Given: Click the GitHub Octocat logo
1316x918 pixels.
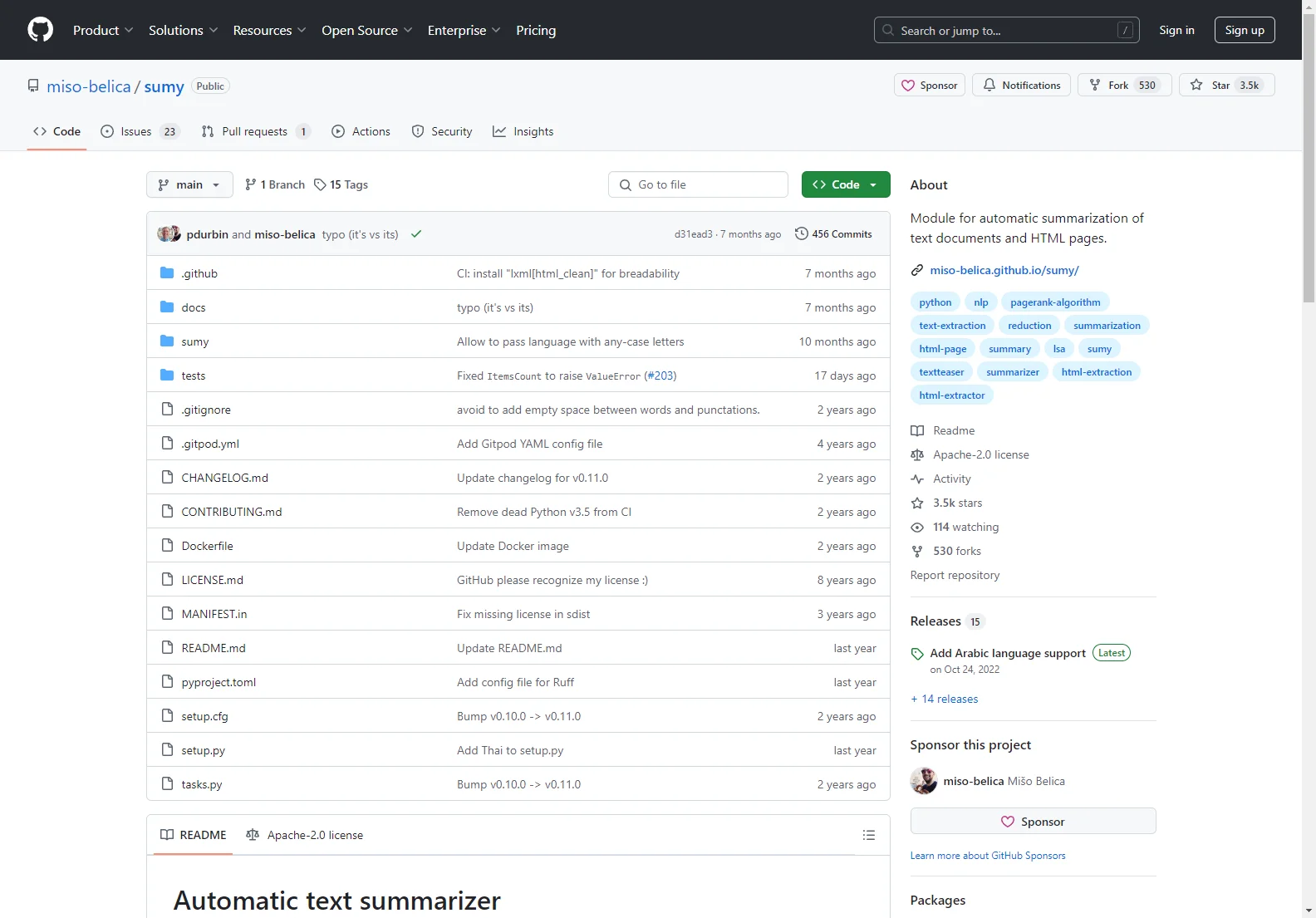Looking at the screenshot, I should tap(40, 30).
